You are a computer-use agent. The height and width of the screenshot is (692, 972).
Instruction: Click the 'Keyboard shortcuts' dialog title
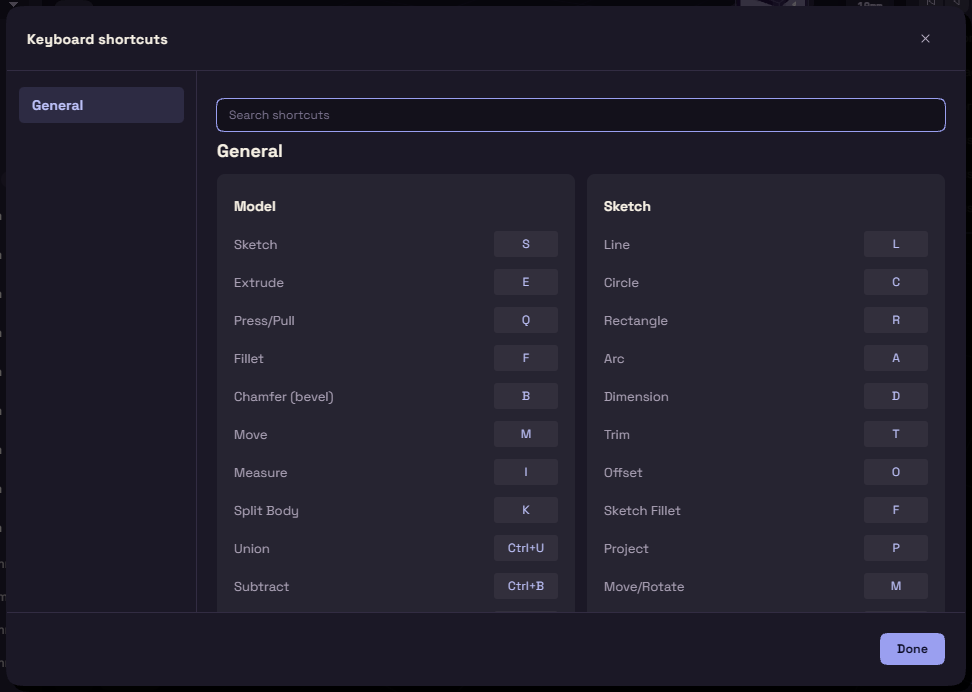point(97,39)
